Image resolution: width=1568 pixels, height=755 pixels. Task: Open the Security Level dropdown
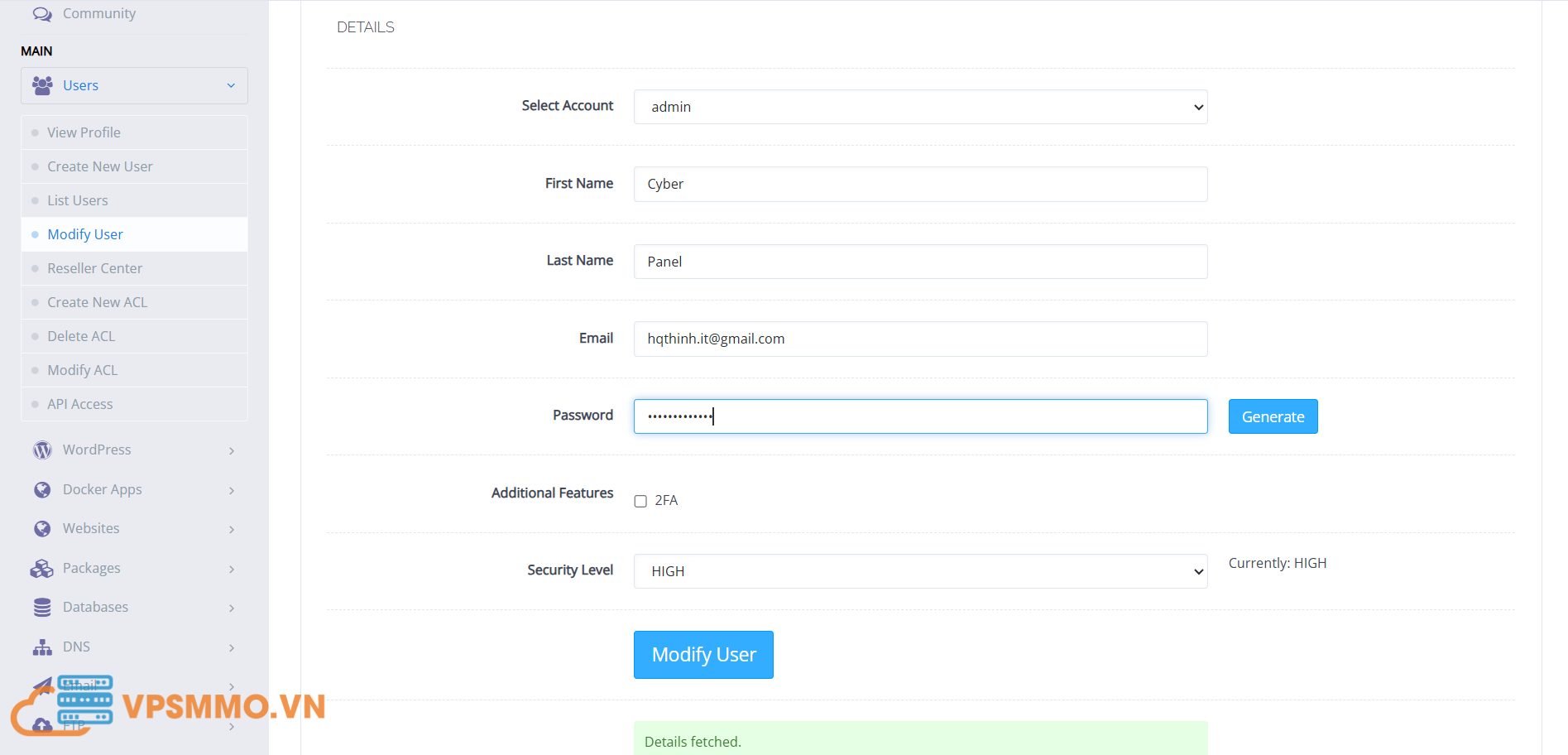920,571
